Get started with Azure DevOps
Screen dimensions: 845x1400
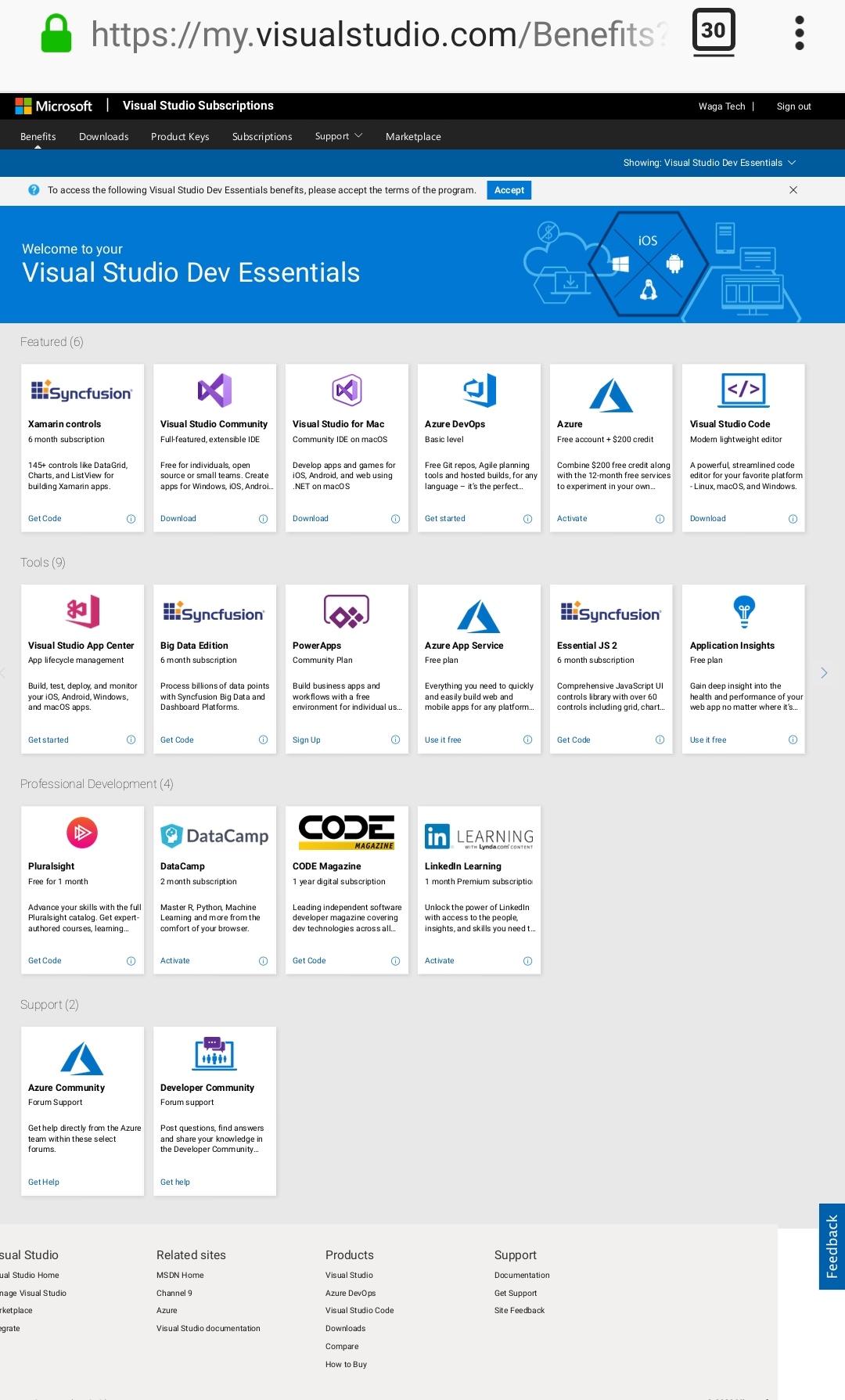click(x=445, y=519)
